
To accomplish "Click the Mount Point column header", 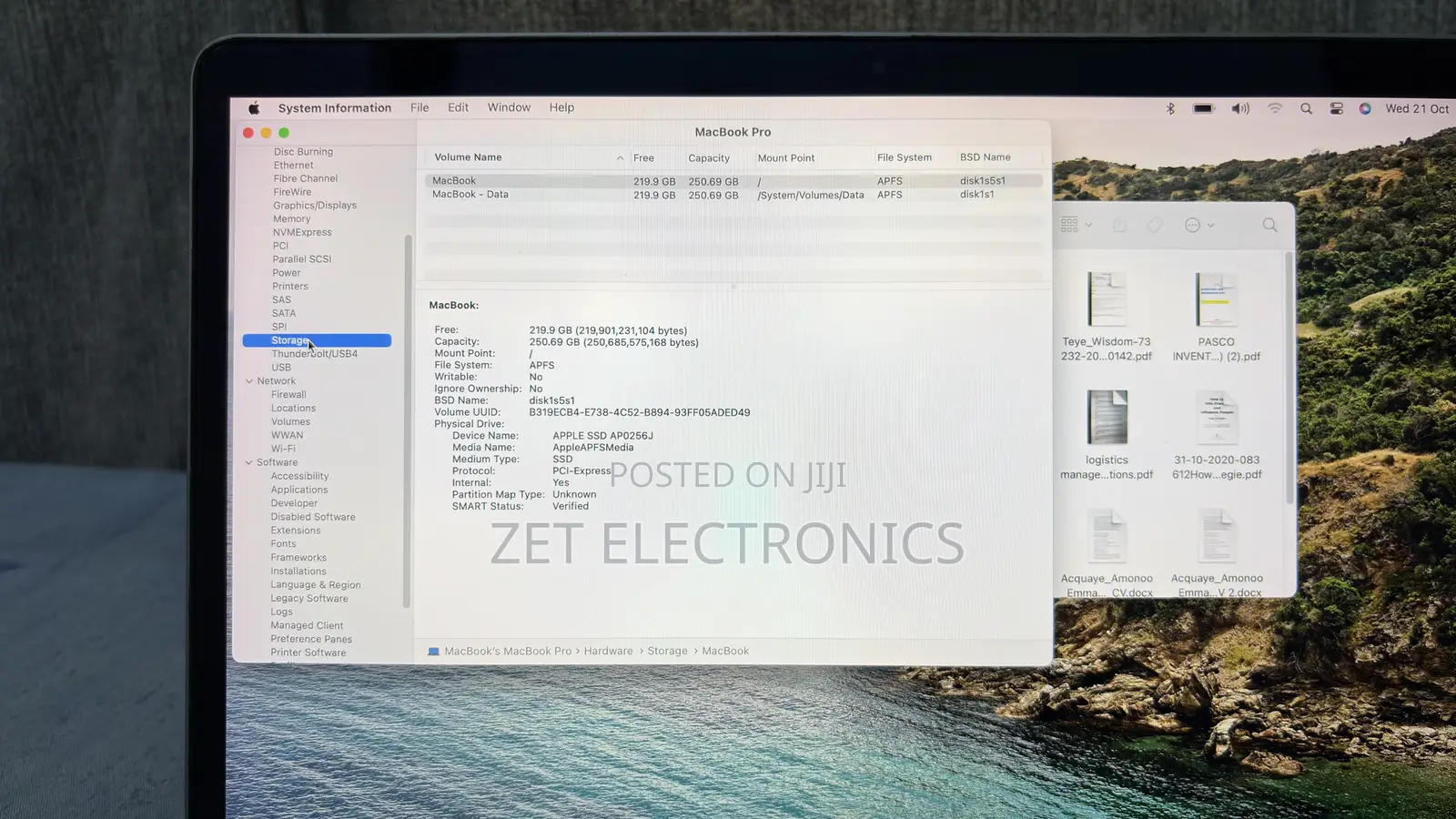I will (x=786, y=157).
